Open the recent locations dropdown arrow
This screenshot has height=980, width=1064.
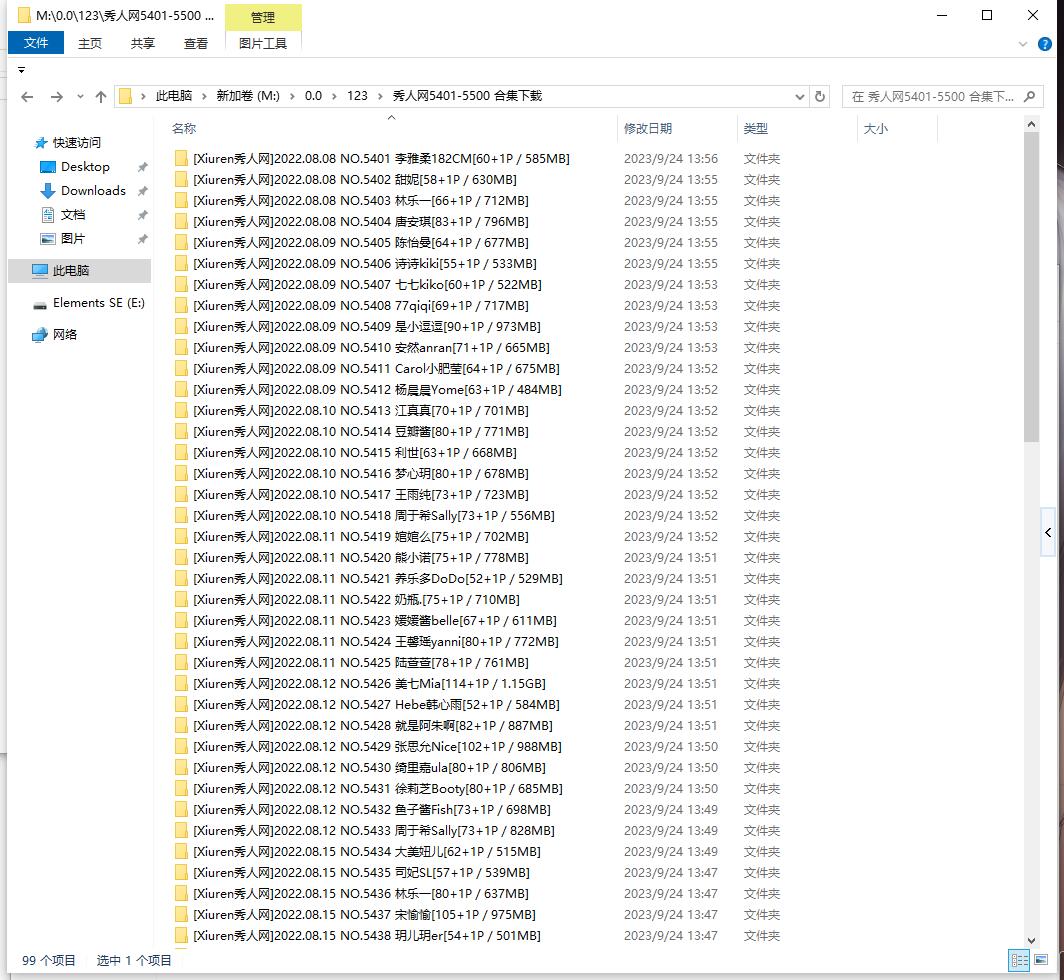(79, 97)
